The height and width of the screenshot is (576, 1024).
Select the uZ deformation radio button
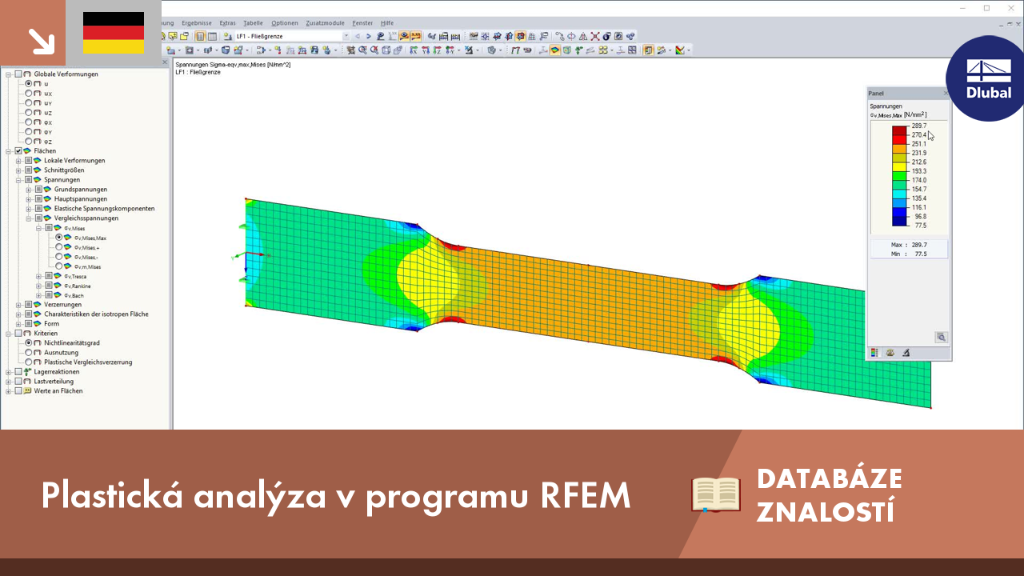click(29, 112)
